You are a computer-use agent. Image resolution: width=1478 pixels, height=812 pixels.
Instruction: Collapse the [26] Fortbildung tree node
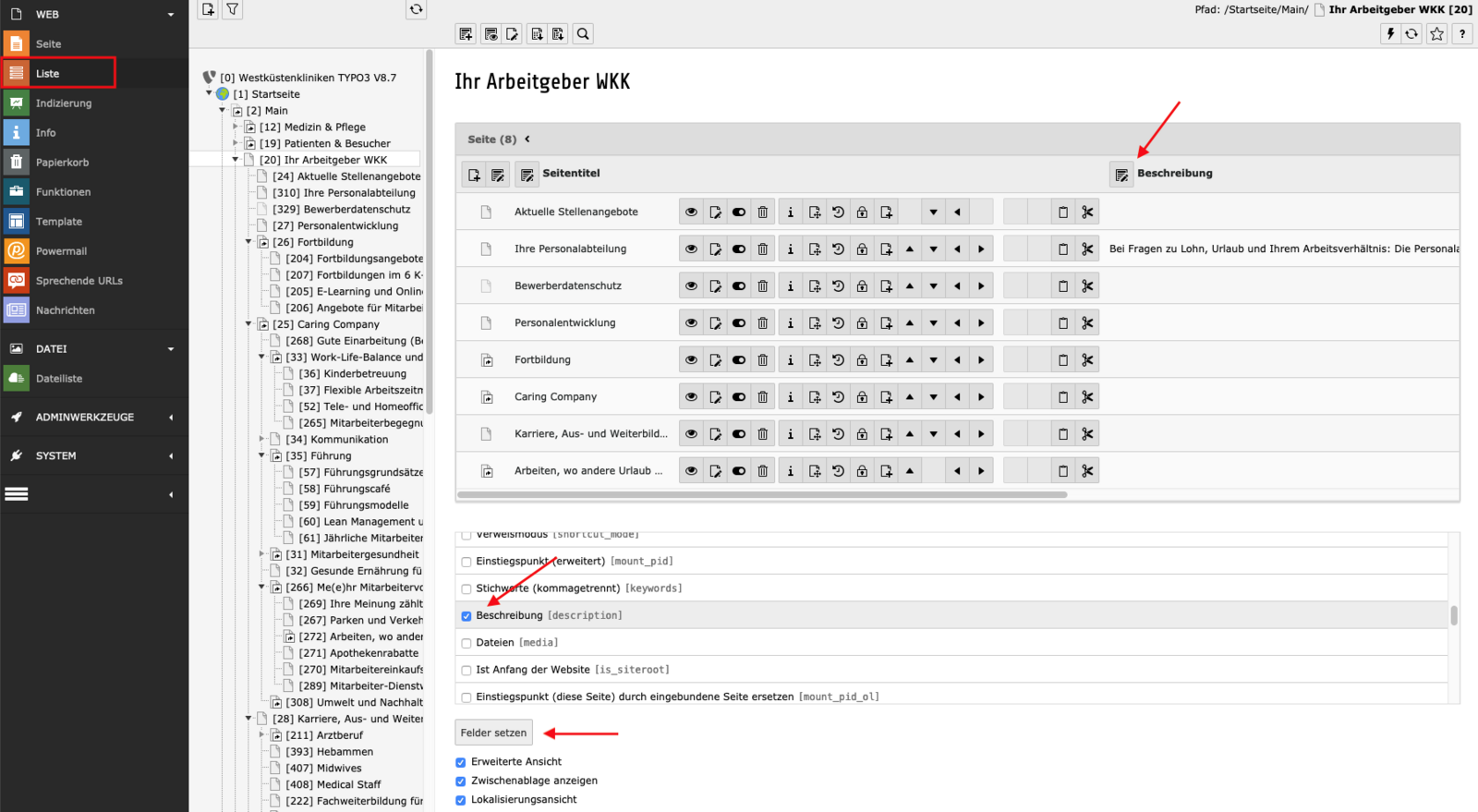(248, 242)
